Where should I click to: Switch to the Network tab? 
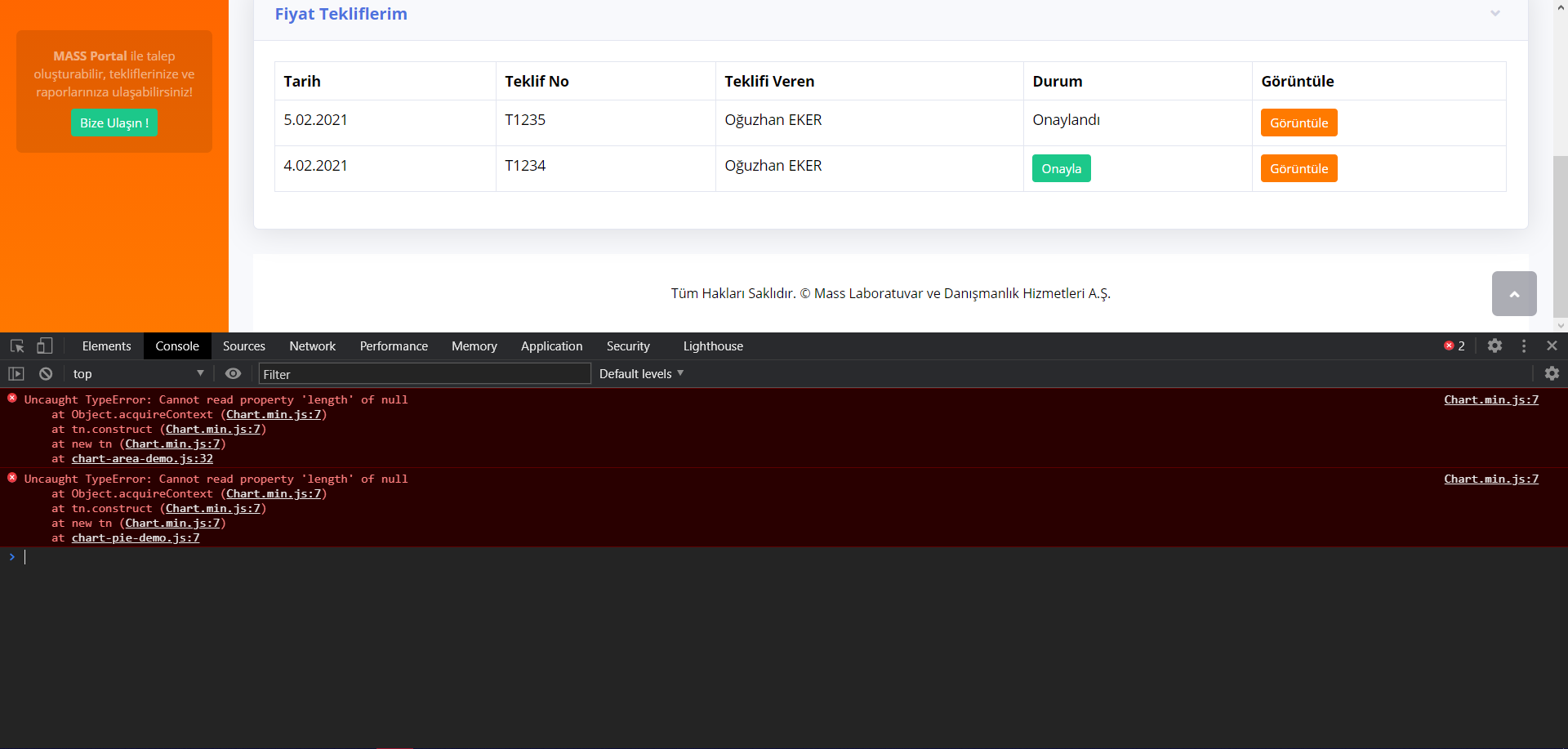point(312,346)
